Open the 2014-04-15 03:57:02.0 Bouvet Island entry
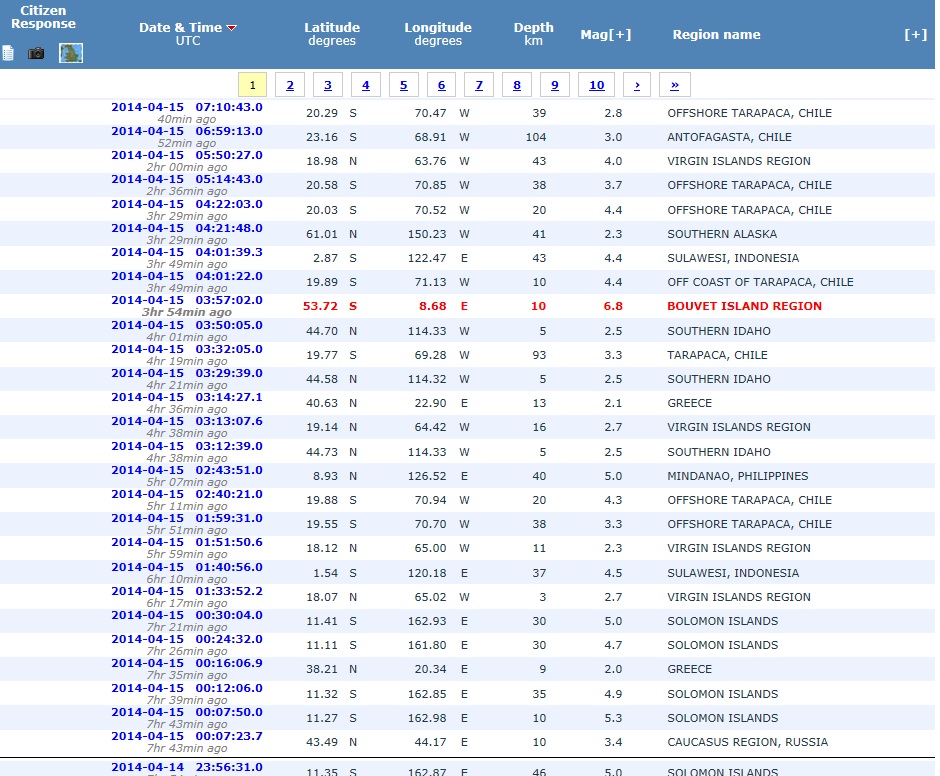Image resolution: width=940 pixels, height=776 pixels. click(x=187, y=300)
